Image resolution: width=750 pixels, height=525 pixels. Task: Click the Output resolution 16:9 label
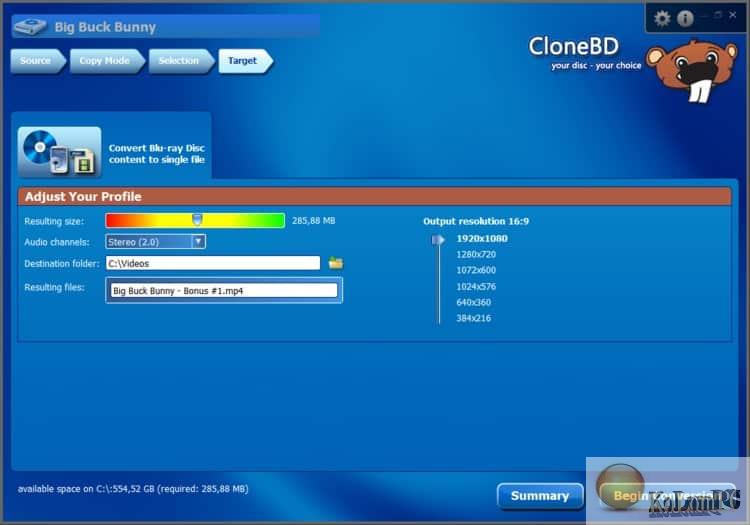476,221
